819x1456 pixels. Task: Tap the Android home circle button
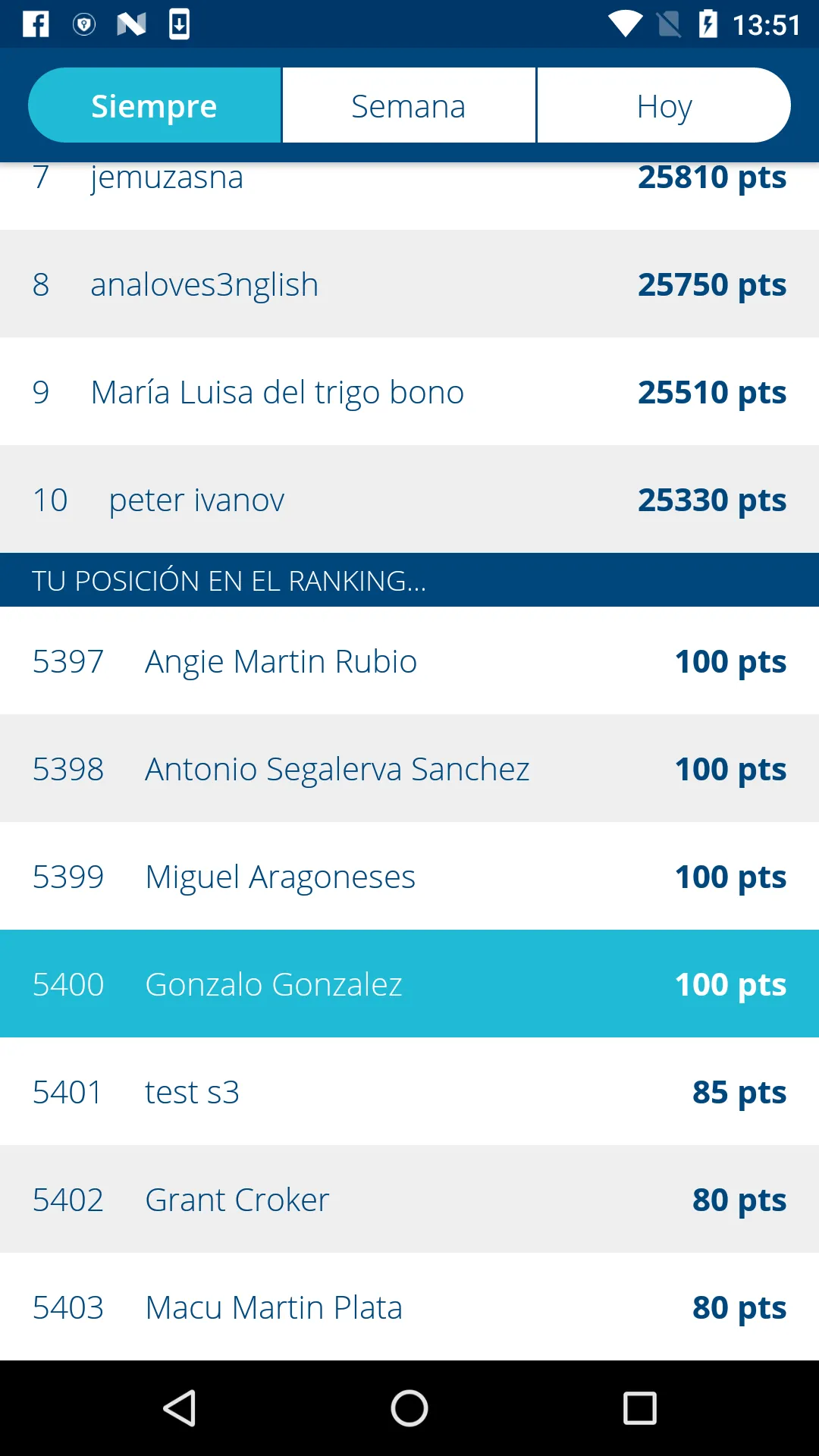(409, 1408)
